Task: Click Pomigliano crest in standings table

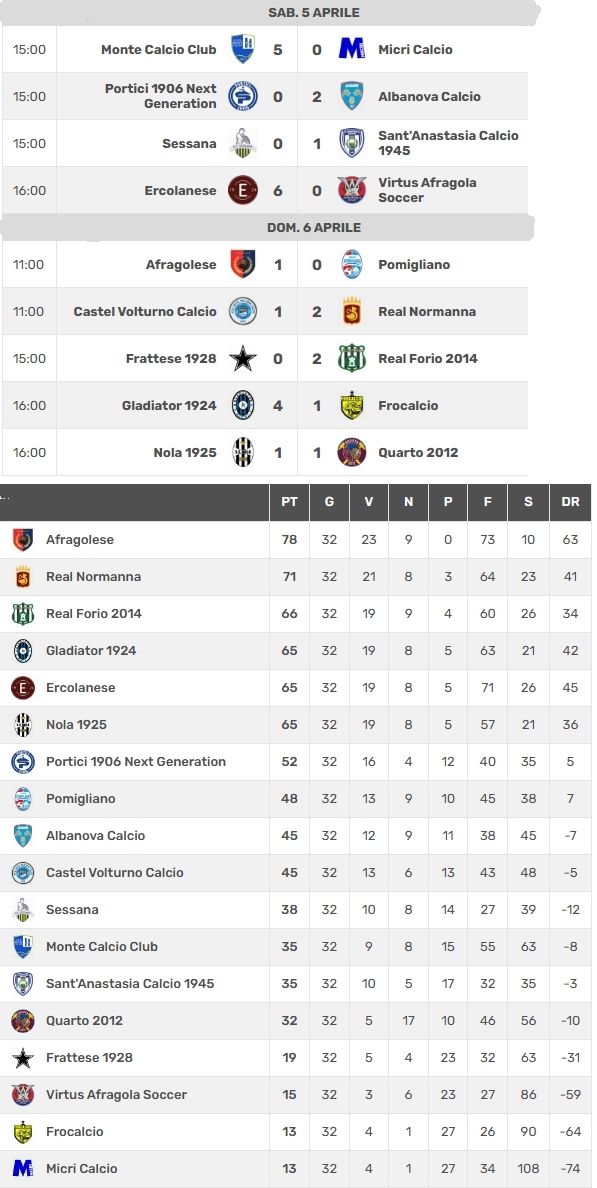Action: pyautogui.click(x=23, y=799)
